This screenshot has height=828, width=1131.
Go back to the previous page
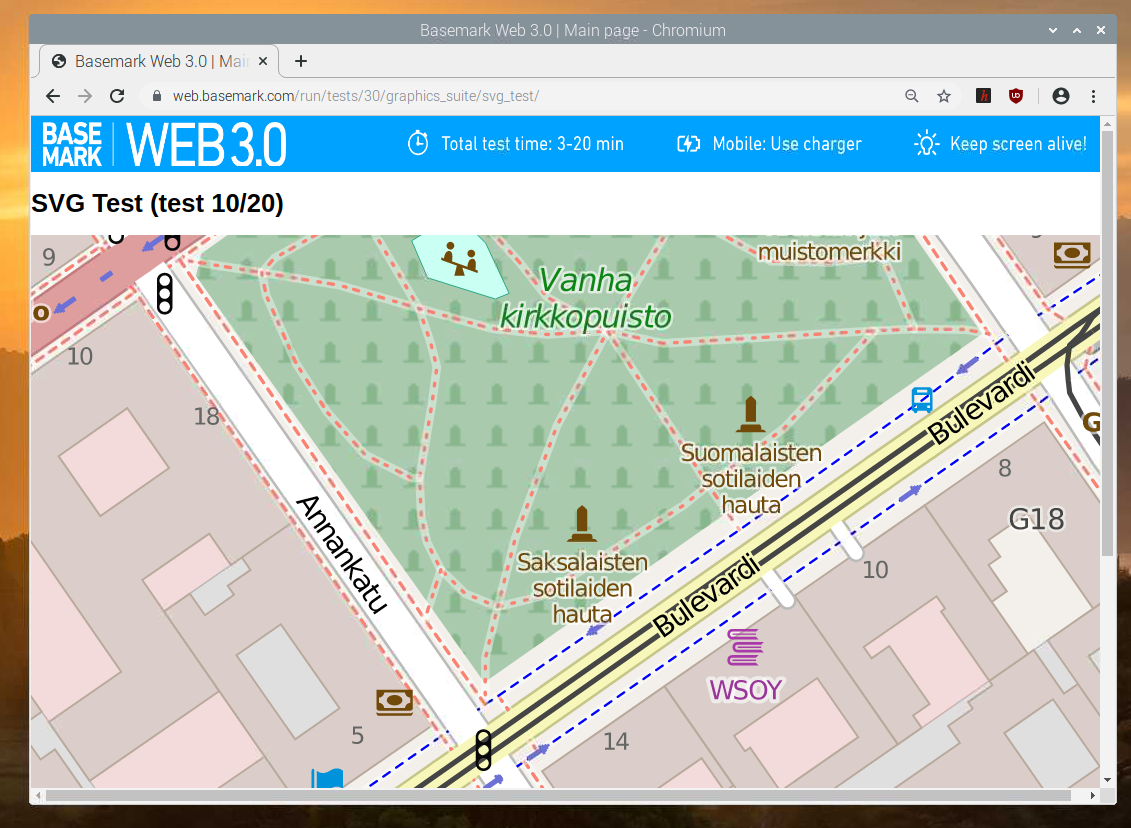53,96
